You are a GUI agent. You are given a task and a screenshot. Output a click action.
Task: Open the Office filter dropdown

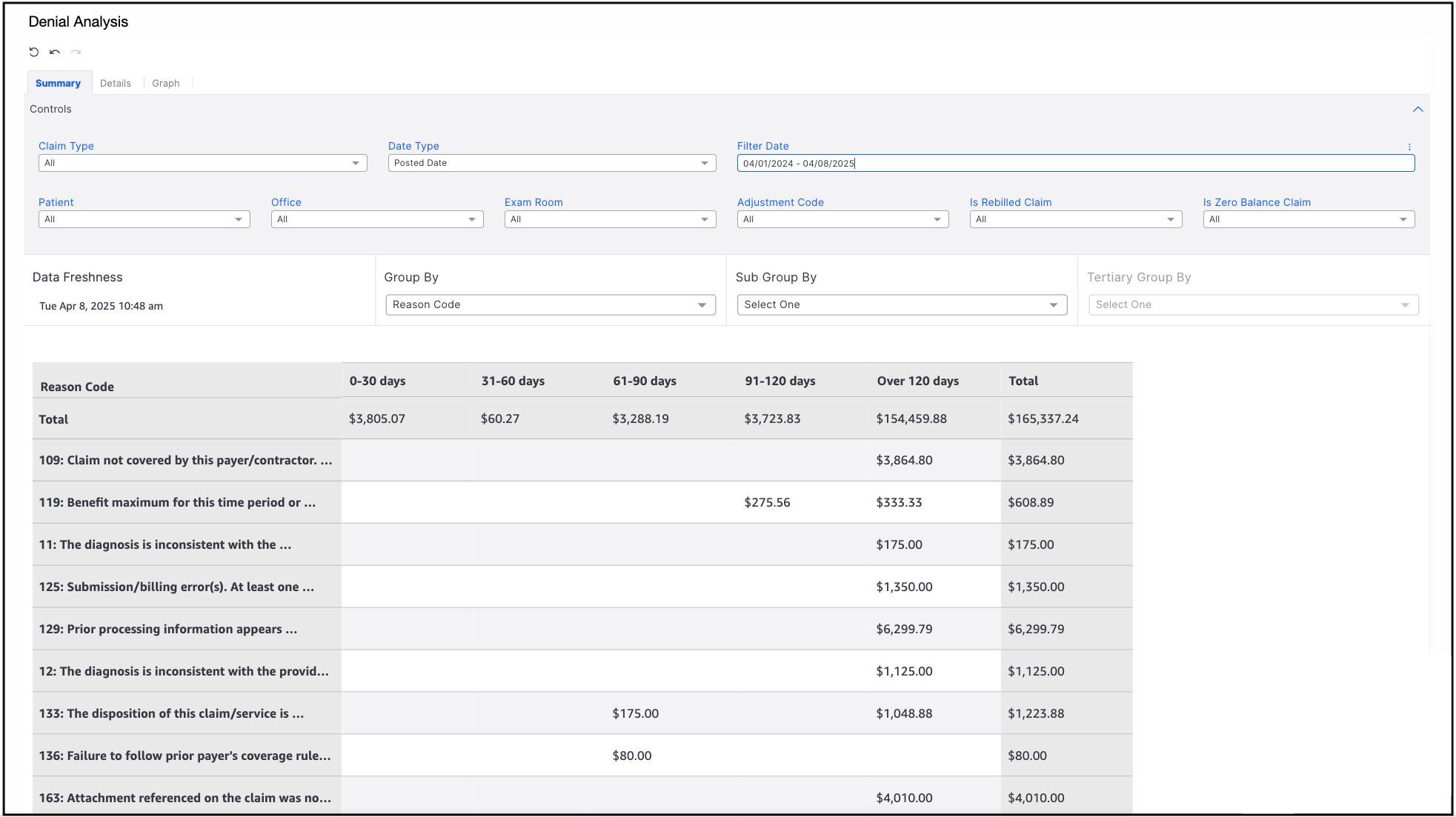click(x=376, y=219)
